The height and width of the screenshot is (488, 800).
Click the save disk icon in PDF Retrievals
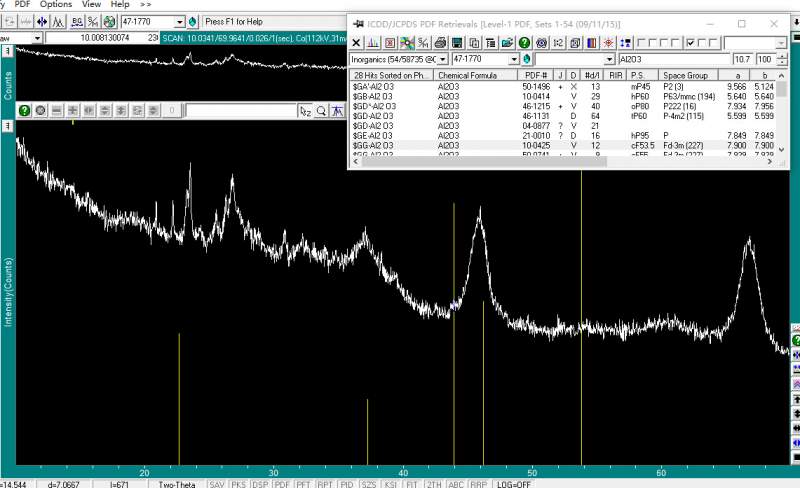(456, 43)
